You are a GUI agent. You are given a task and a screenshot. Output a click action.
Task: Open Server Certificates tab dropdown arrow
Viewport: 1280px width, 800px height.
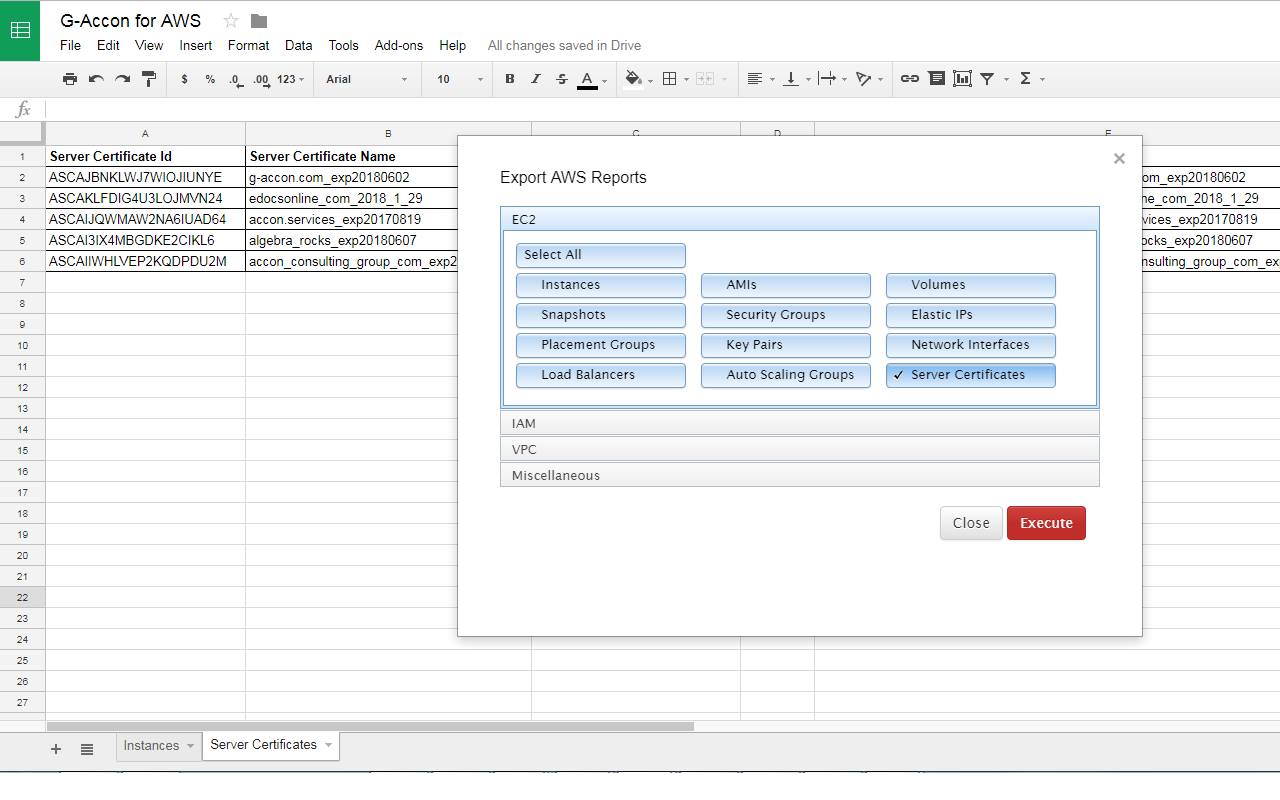click(328, 745)
